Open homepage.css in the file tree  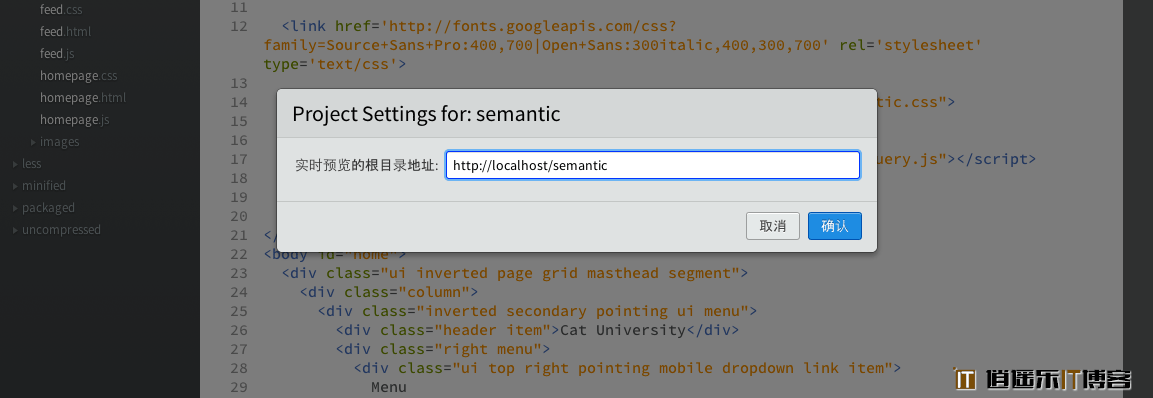pos(79,76)
